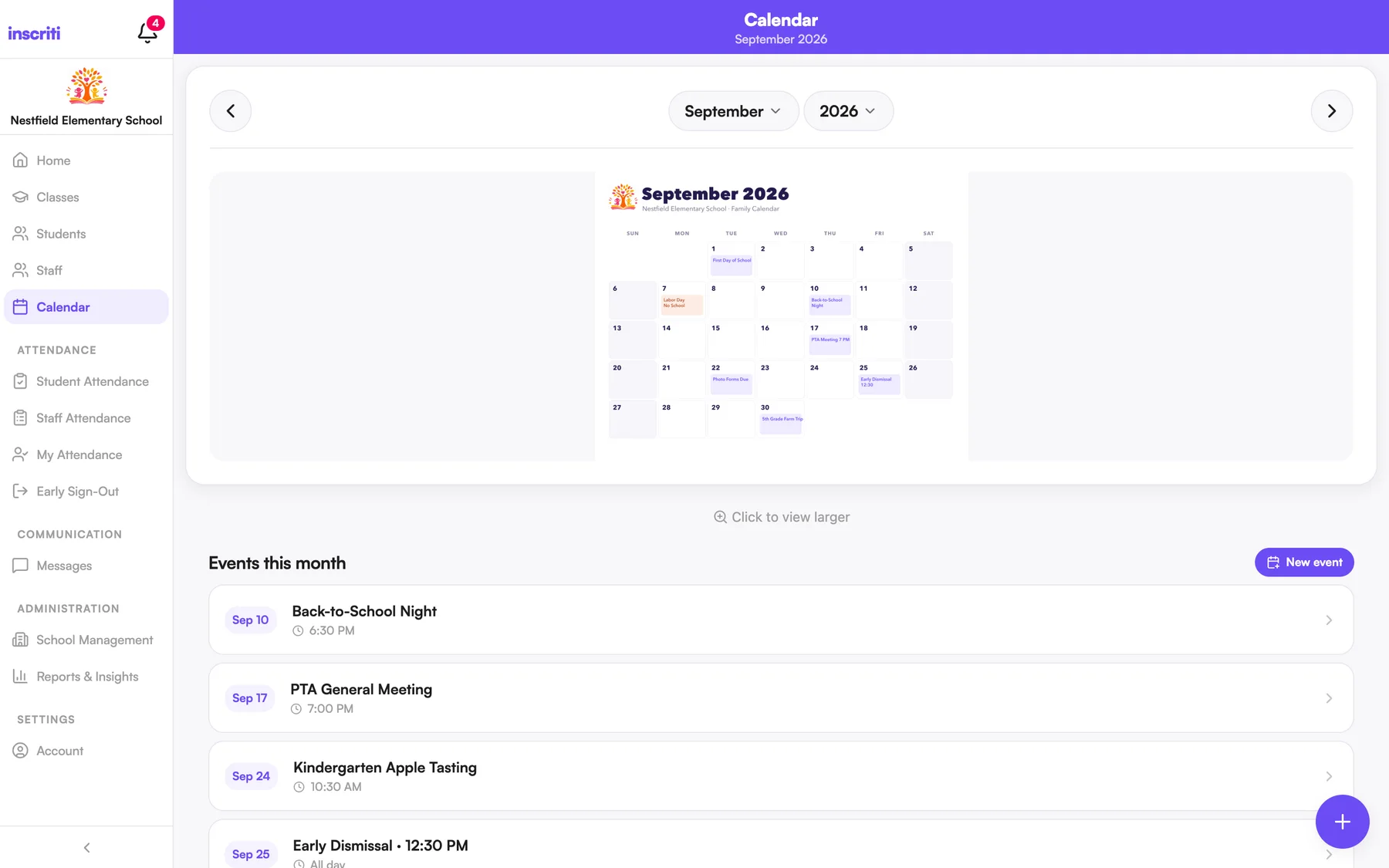Click the magnifier icon beside Click to view larger
Screen dimensions: 1389x868
pyautogui.click(x=720, y=517)
